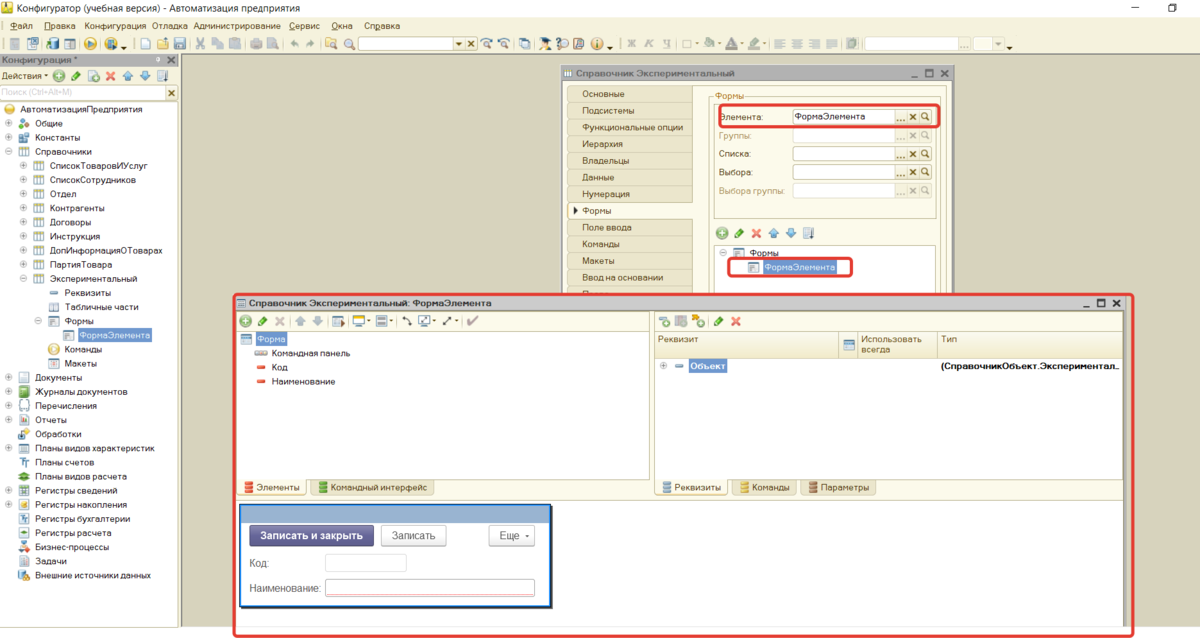The width and height of the screenshot is (1200, 638).
Task: Select Реквизиты under Экспериментальный
Action: pyautogui.click(x=87, y=293)
